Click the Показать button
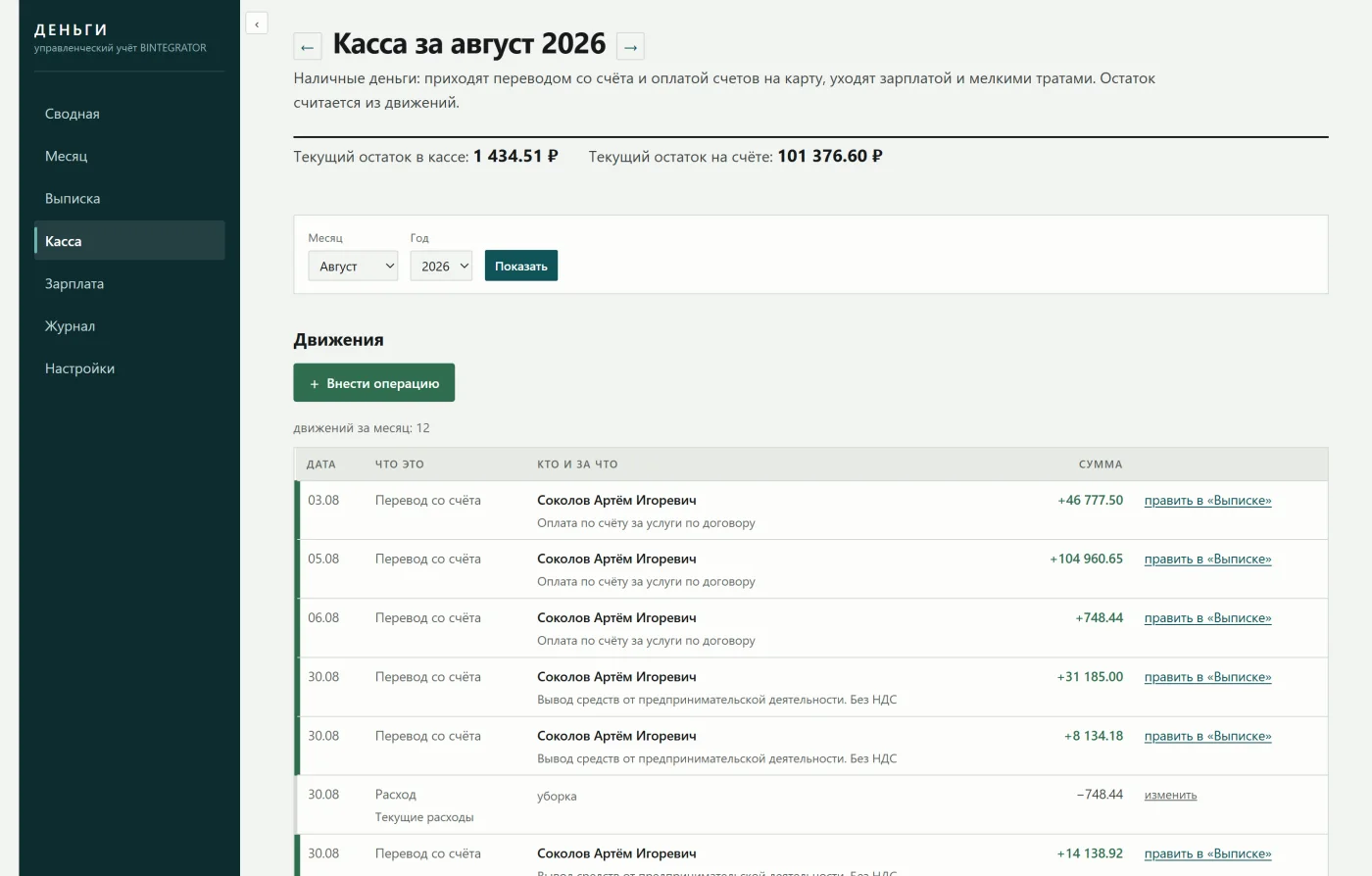Image resolution: width=1372 pixels, height=876 pixels. [x=521, y=266]
